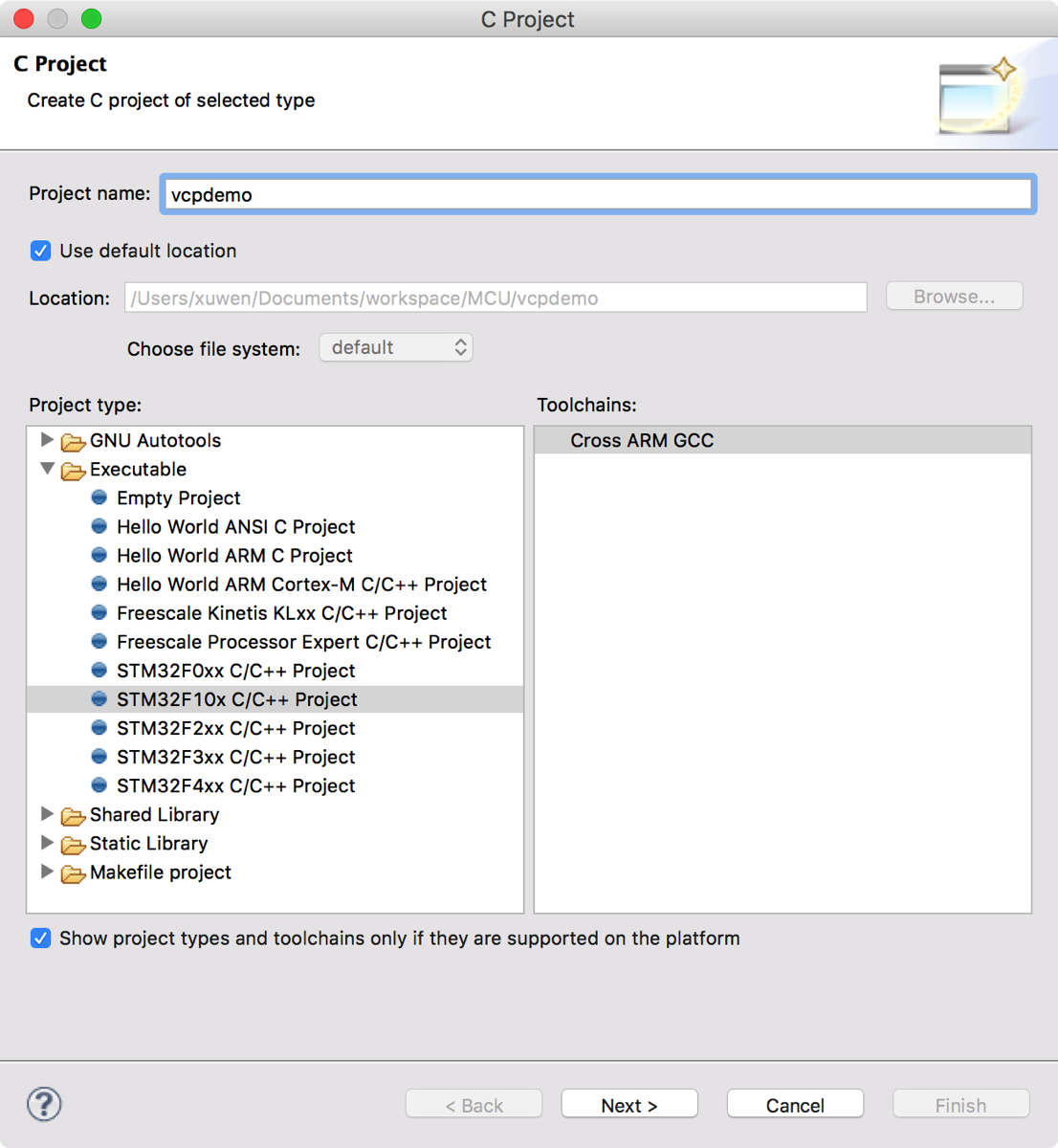Click the Makefile project label
The height and width of the screenshot is (1148, 1058).
tap(160, 872)
